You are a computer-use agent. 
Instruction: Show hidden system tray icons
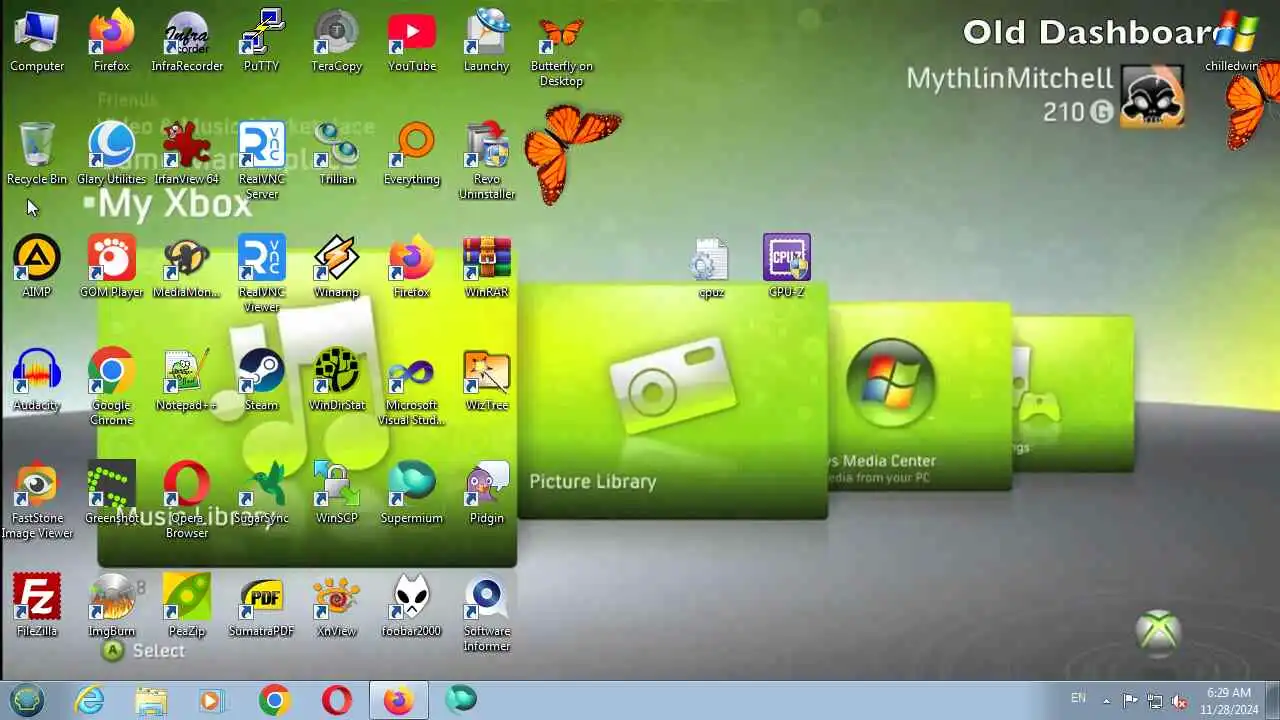click(1106, 700)
